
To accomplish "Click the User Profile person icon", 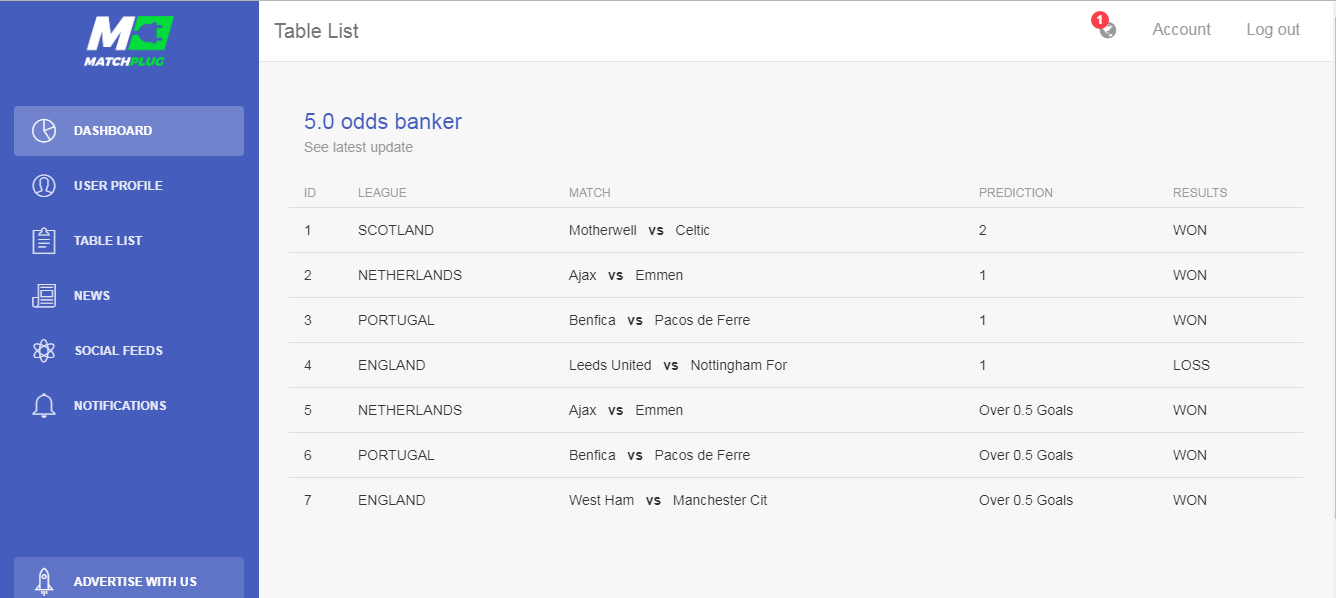I will pyautogui.click(x=44, y=186).
